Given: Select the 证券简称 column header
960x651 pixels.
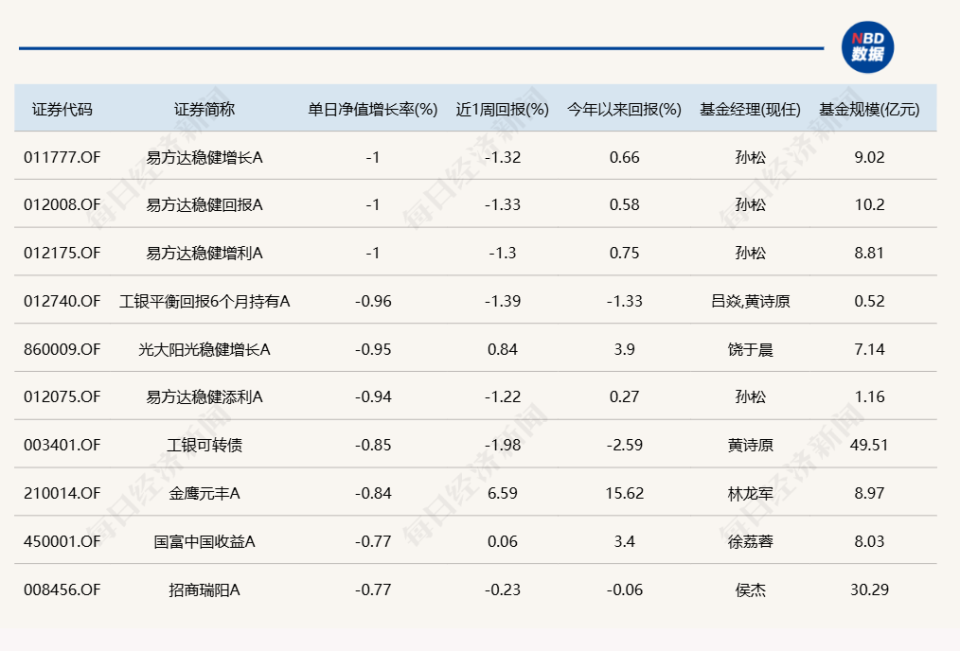Looking at the screenshot, I should pos(204,110).
